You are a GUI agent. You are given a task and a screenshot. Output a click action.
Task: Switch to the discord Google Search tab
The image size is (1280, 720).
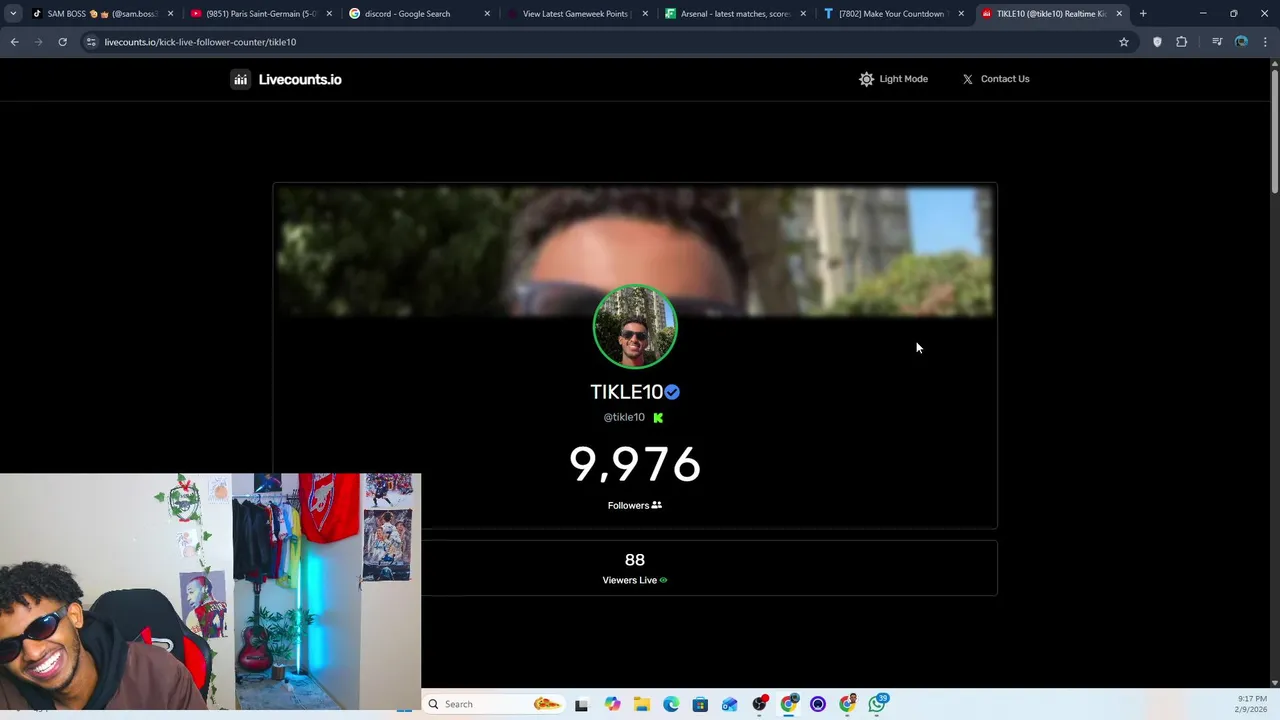419,14
